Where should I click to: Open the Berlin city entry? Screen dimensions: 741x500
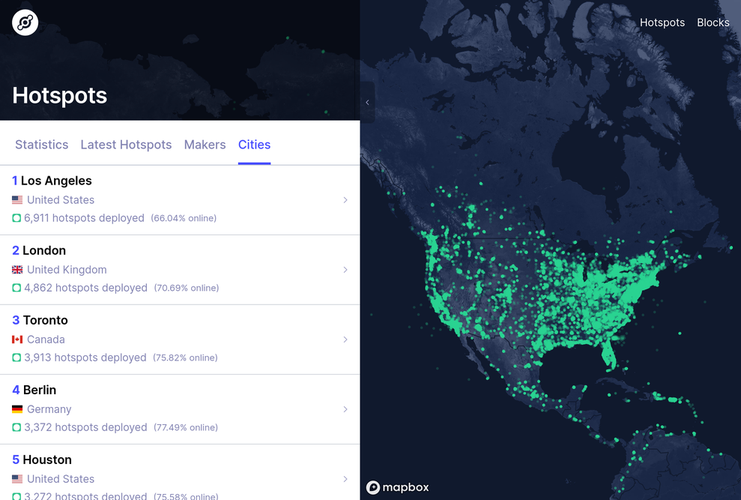[39, 390]
